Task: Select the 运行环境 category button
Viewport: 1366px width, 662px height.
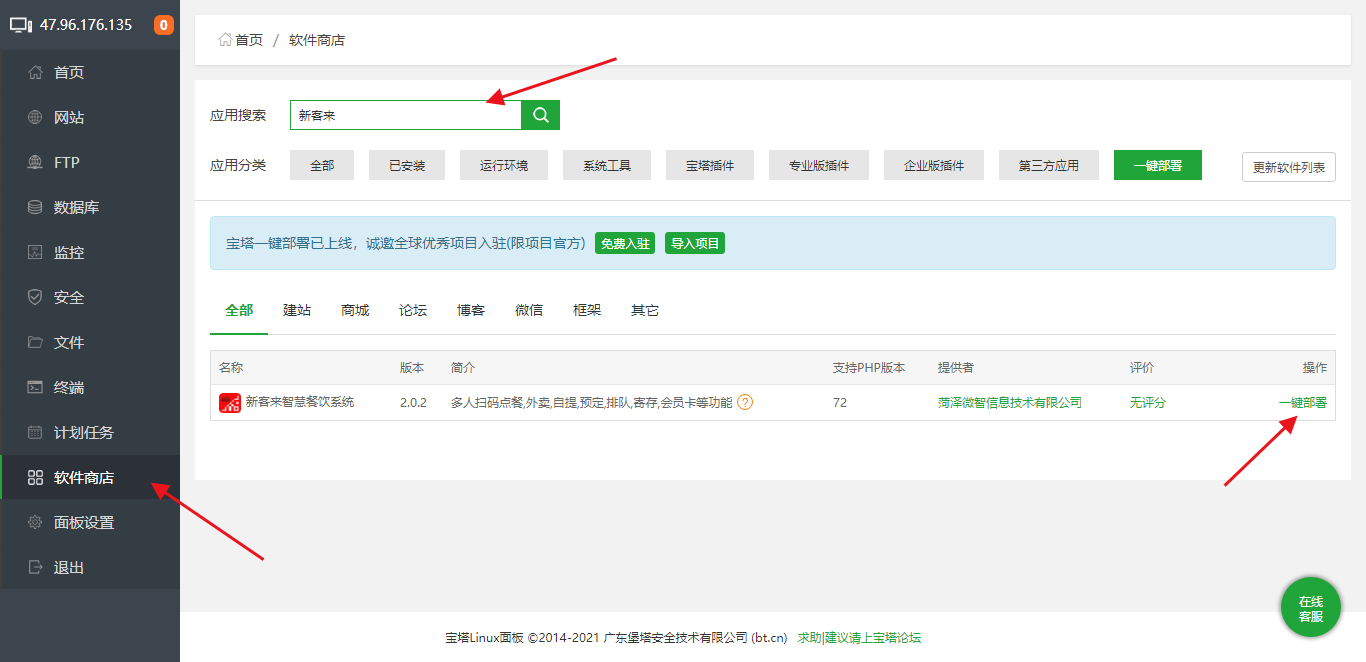Action: (504, 165)
